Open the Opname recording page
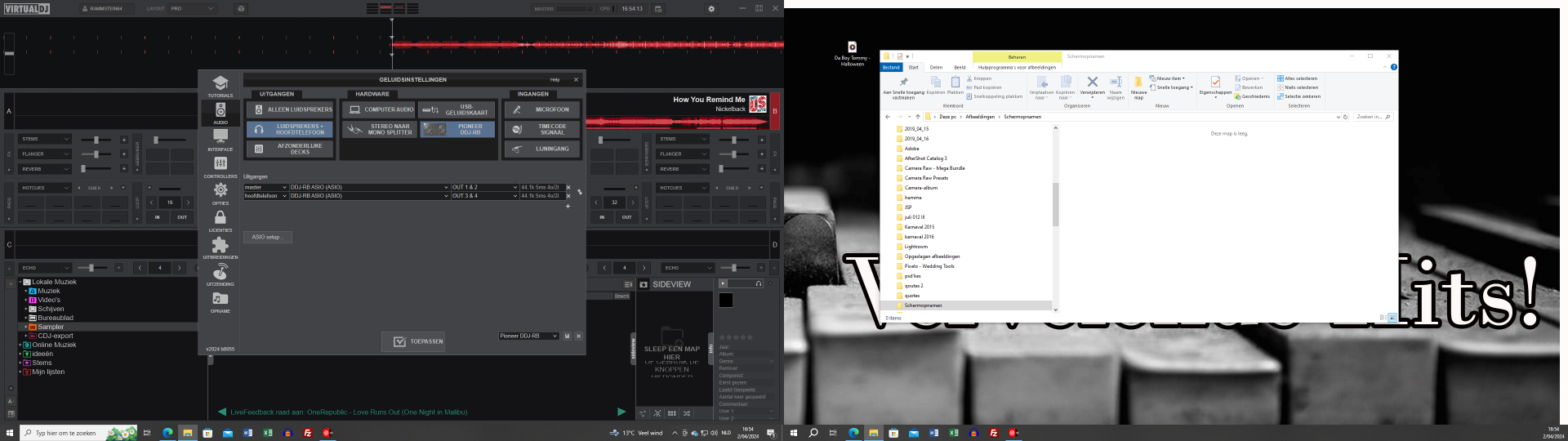This screenshot has width=1568, height=441. tap(220, 301)
